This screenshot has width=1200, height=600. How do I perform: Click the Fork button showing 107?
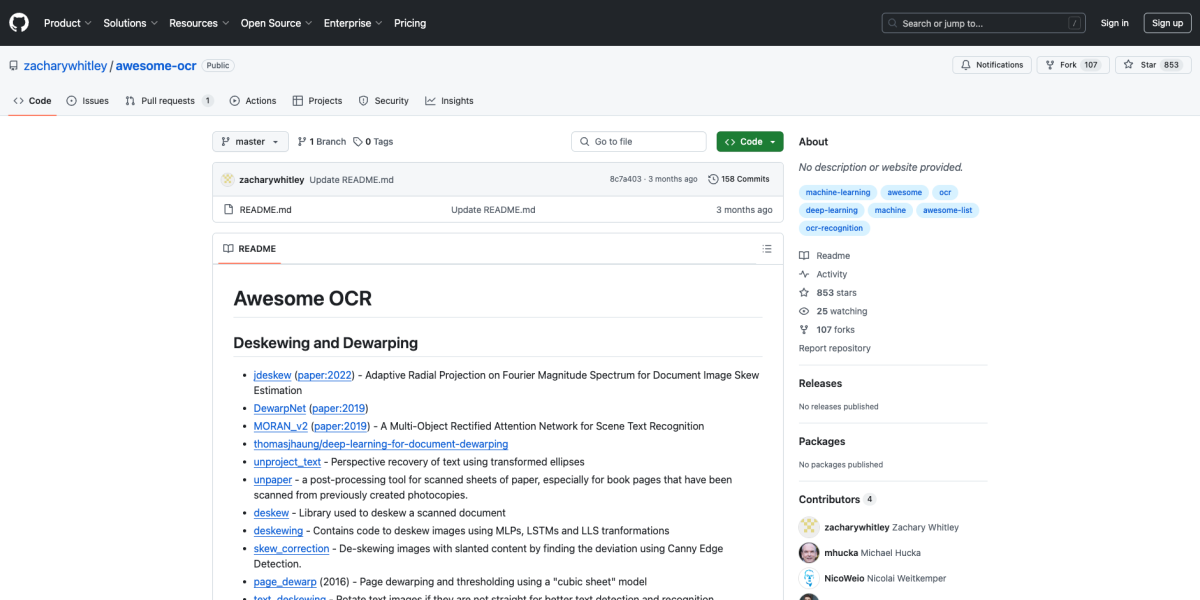pyautogui.click(x=1072, y=64)
